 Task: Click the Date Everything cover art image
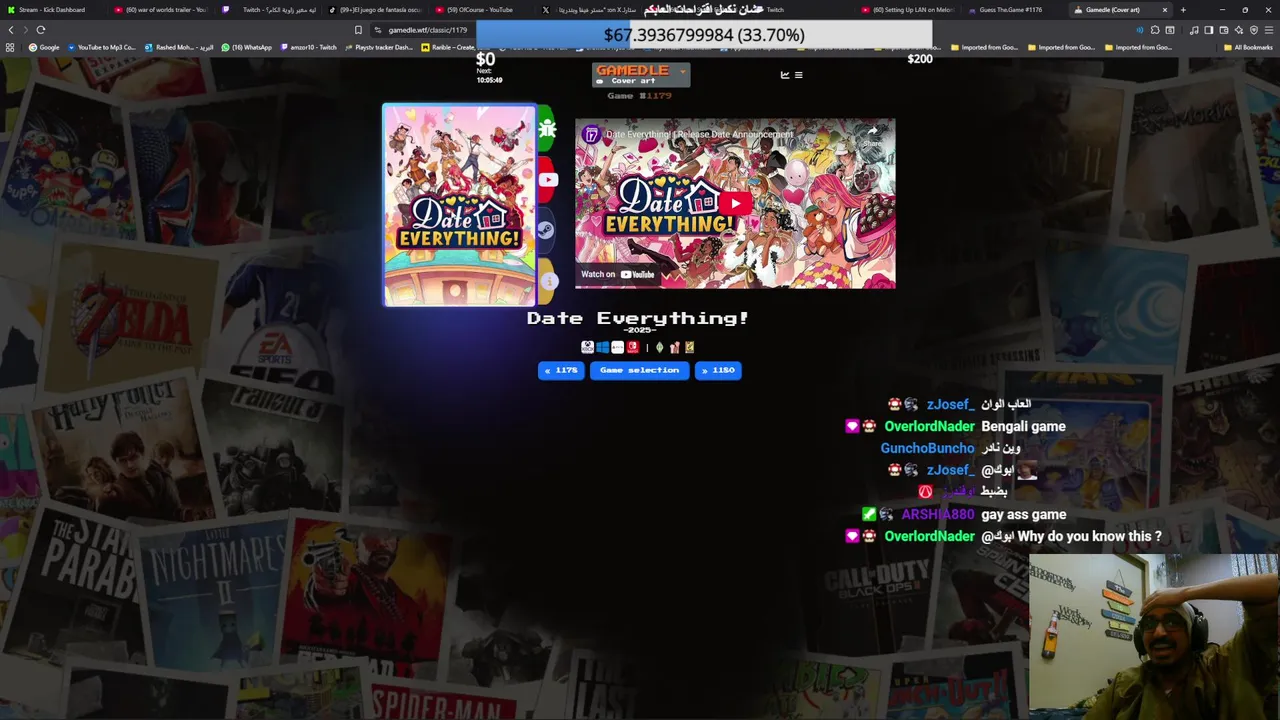coord(459,205)
